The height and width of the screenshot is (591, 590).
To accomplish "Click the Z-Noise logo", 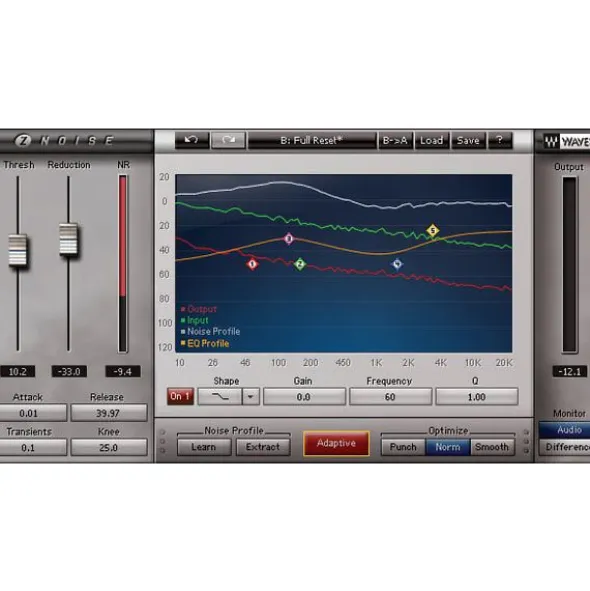I will 65,141.
